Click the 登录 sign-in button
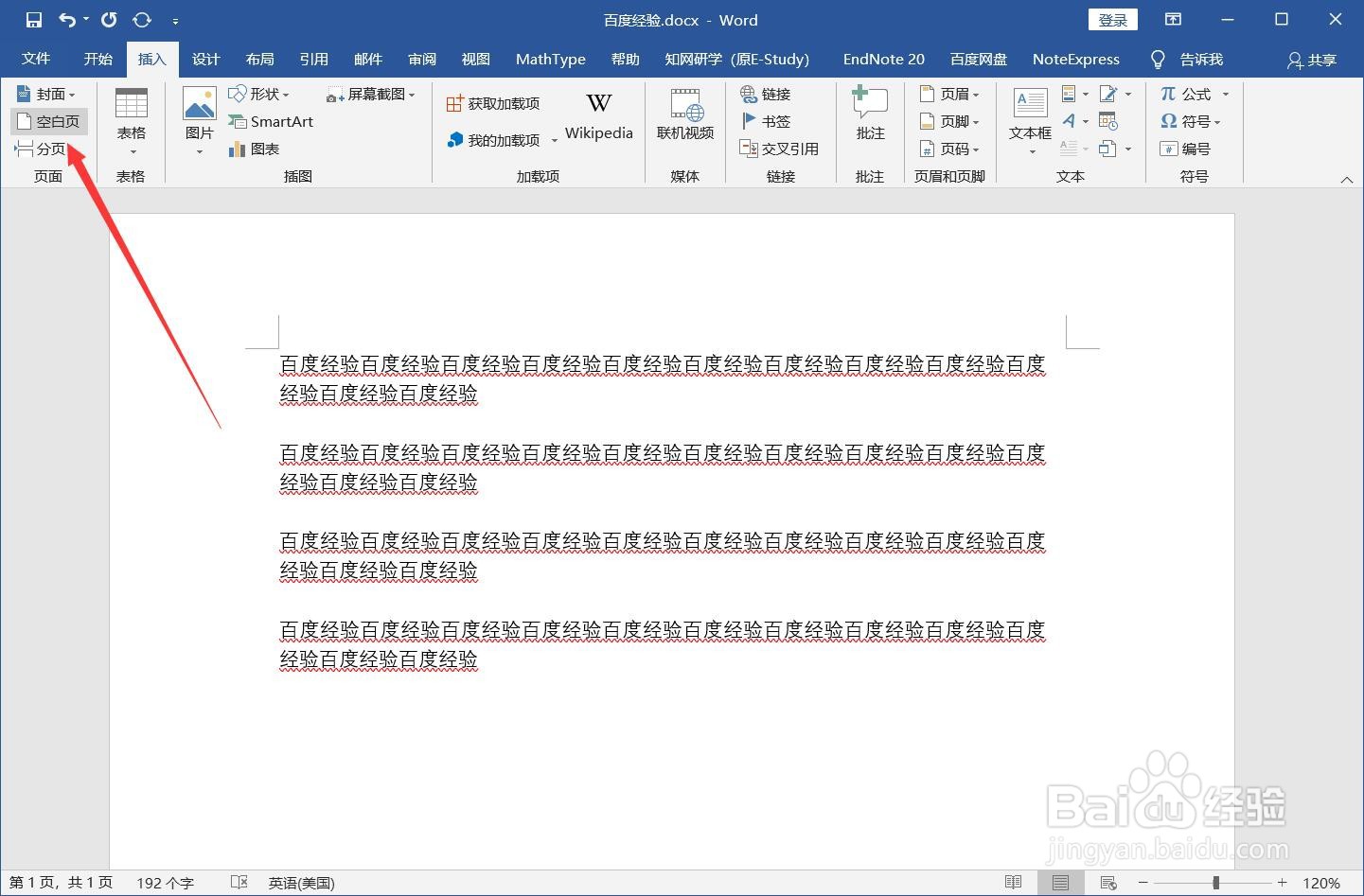 pyautogui.click(x=1112, y=19)
